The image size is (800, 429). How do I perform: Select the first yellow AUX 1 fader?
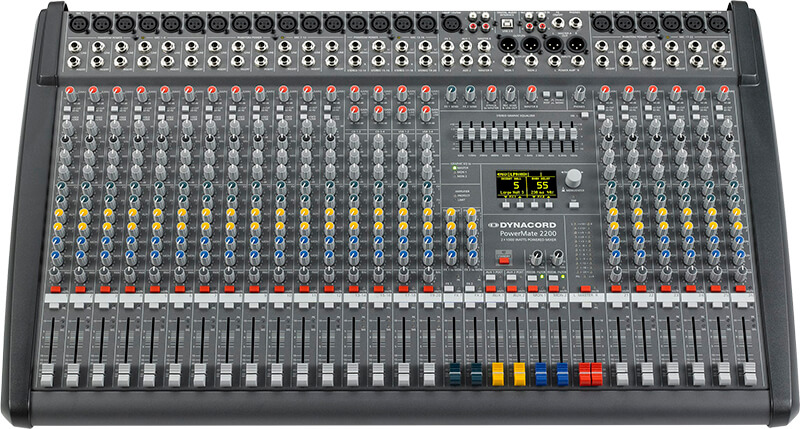click(497, 375)
